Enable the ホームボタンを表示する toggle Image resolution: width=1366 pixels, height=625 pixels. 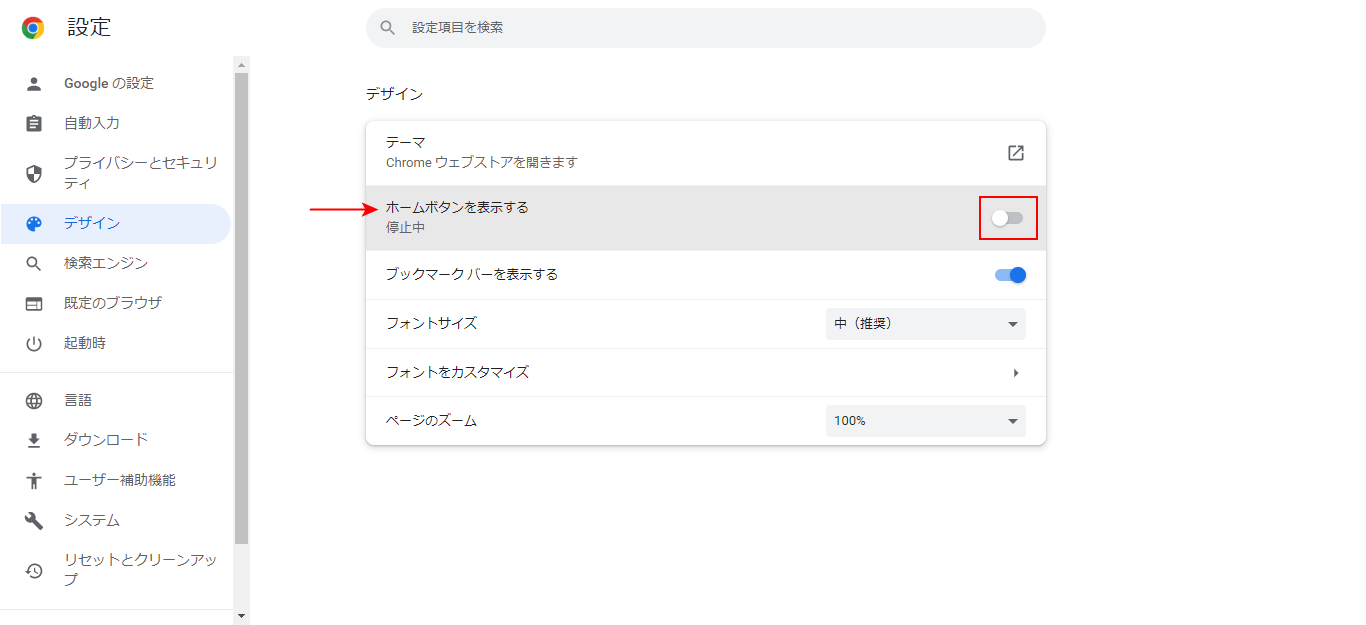click(x=1008, y=218)
